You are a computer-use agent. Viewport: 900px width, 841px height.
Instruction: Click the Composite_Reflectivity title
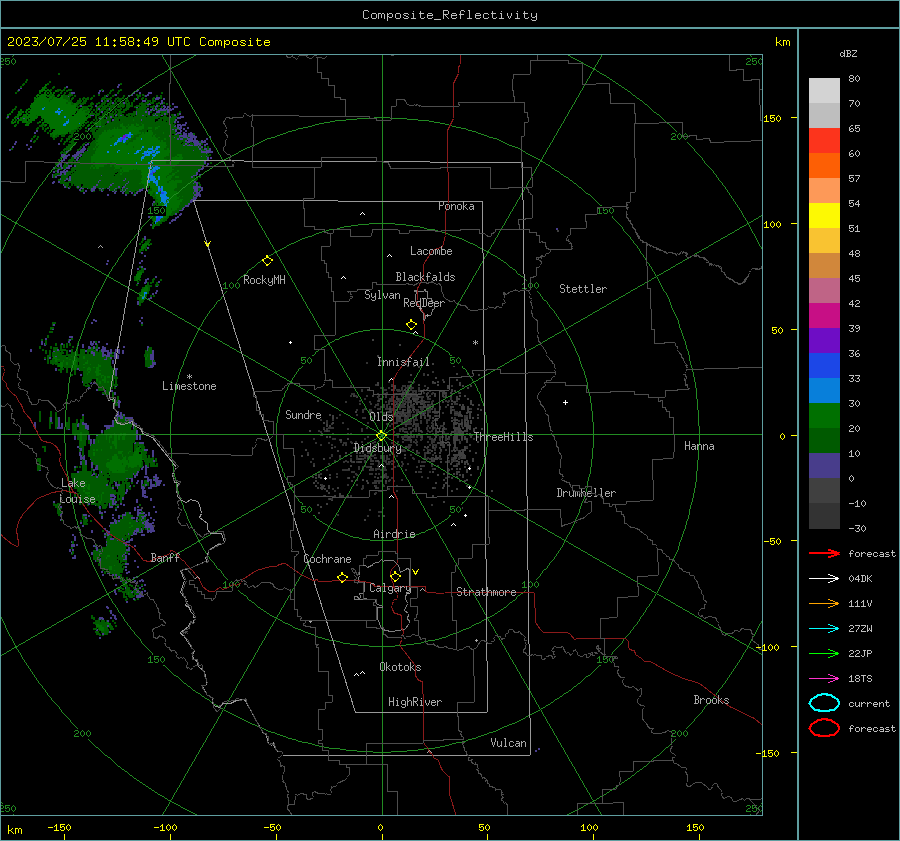coord(450,15)
